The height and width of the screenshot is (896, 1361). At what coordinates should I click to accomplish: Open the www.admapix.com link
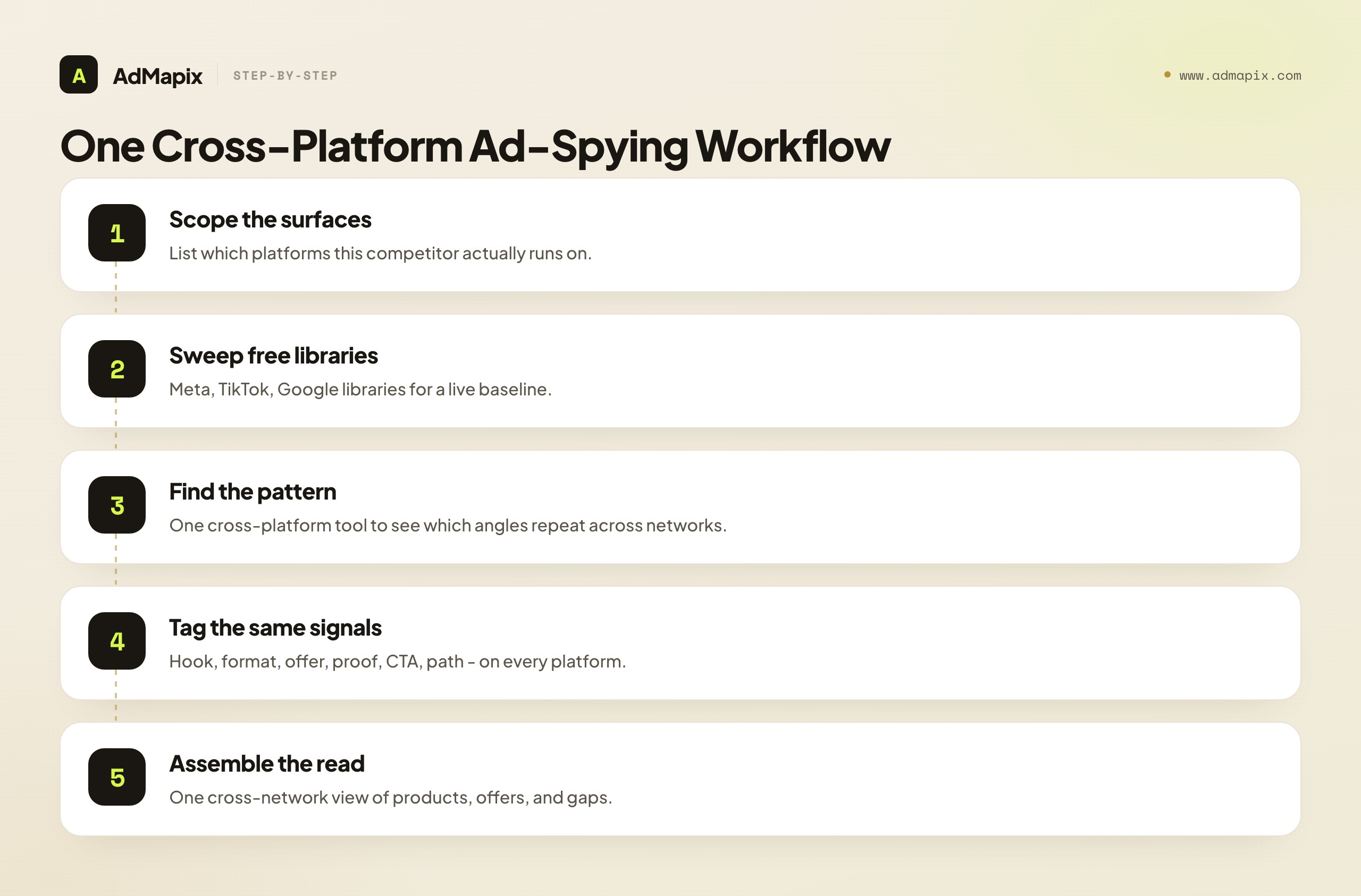(1240, 75)
